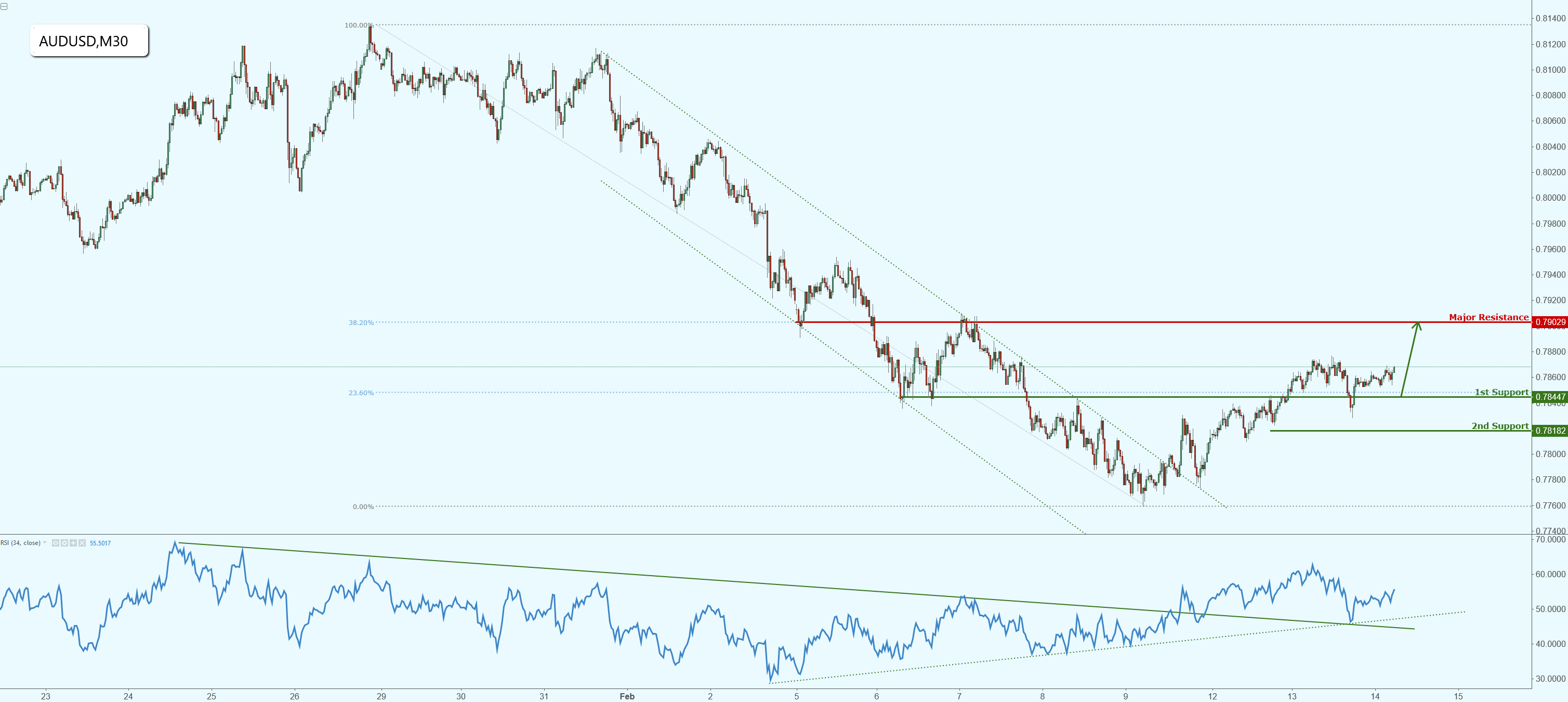Click date 29 on time axis
Screen dimensions: 1568x702
[x=381, y=696]
